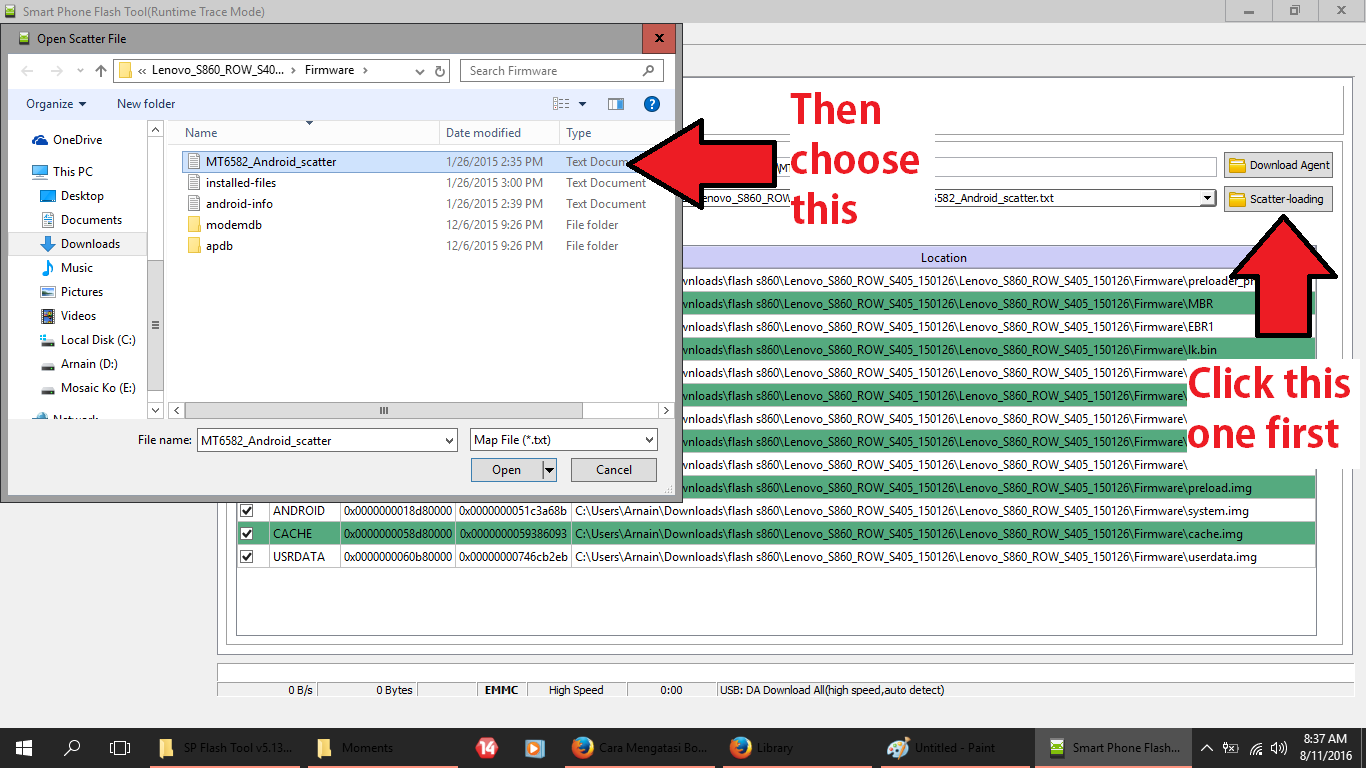Image resolution: width=1366 pixels, height=768 pixels.
Task: Click the navigation pane vertical scrollbar
Action: coord(155,323)
